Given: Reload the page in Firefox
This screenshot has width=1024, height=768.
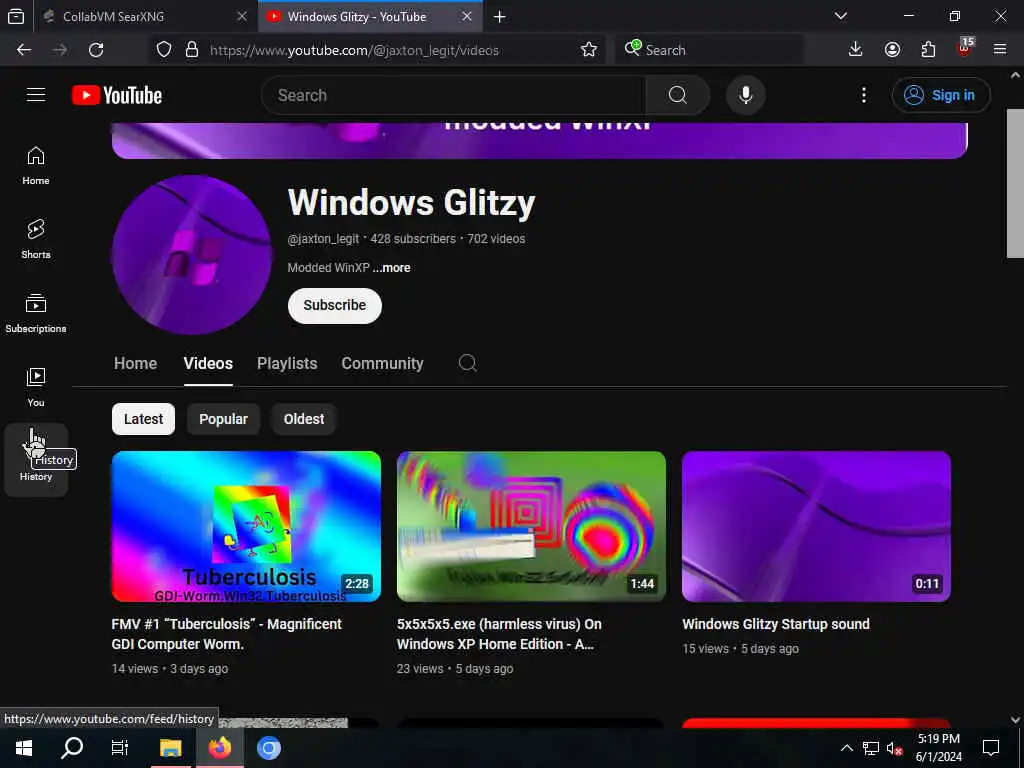Looking at the screenshot, I should point(96,50).
